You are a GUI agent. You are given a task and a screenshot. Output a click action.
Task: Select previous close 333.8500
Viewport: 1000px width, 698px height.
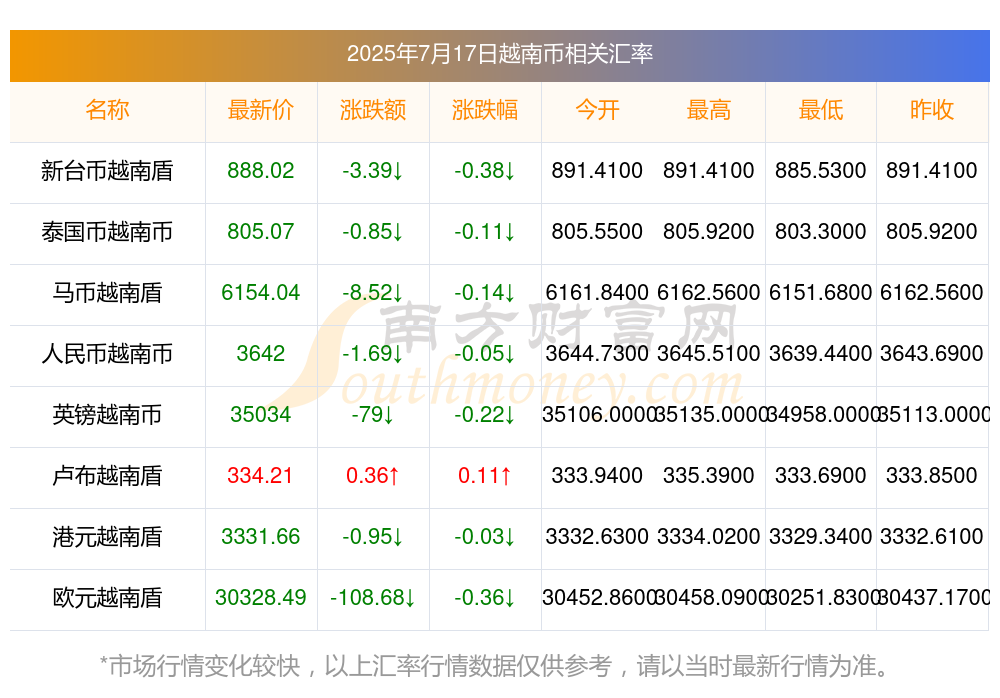(932, 475)
